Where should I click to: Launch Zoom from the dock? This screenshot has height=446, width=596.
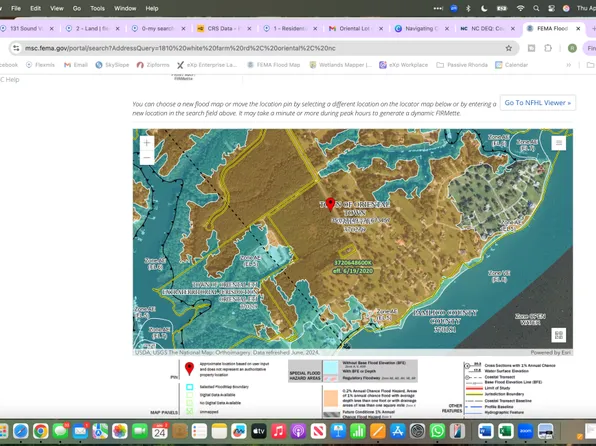(x=525, y=431)
